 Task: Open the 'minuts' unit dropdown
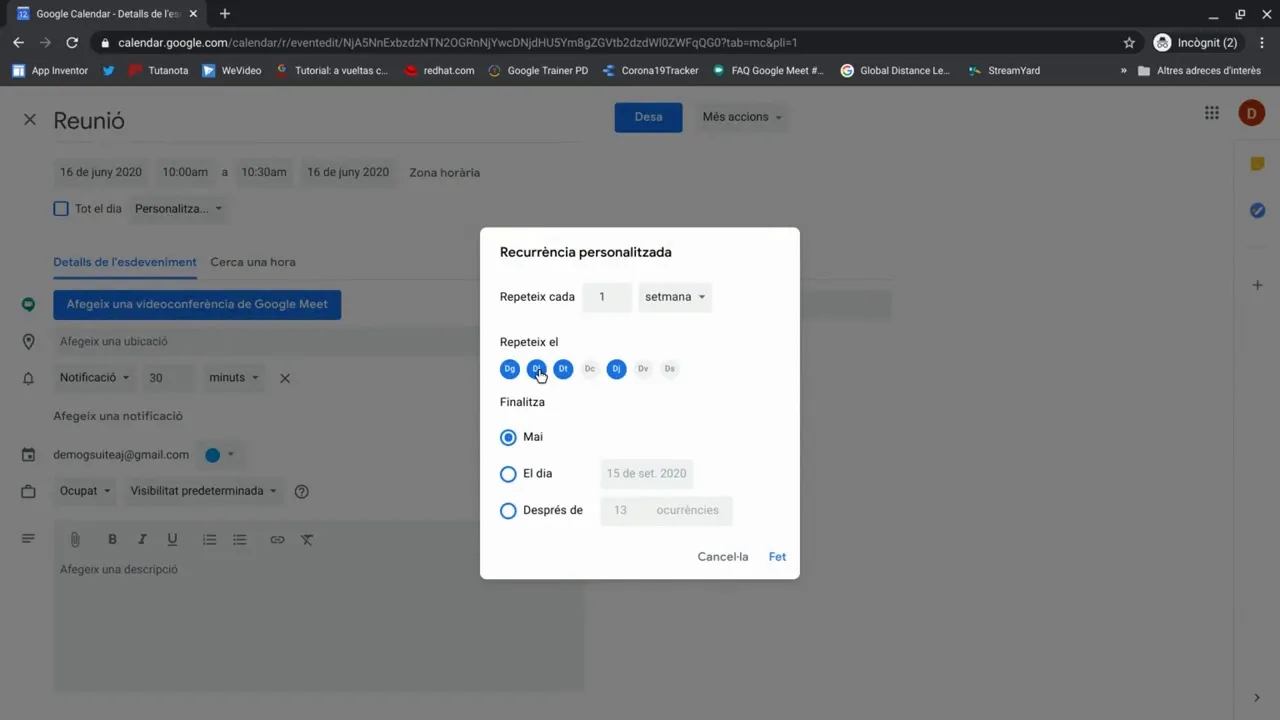pos(234,378)
